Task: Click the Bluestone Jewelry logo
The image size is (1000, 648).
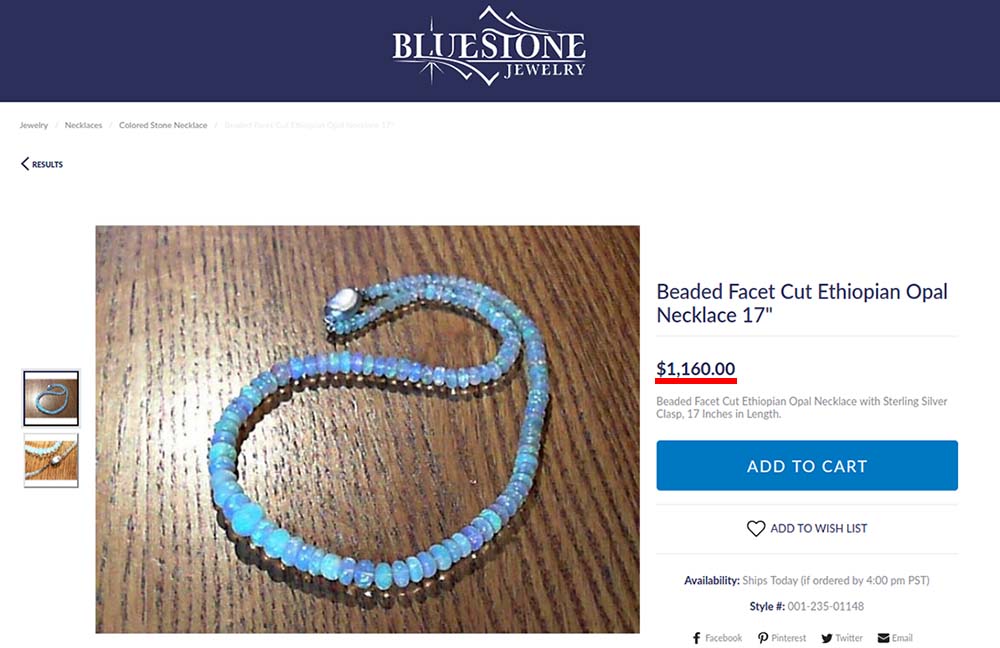Action: [x=489, y=46]
